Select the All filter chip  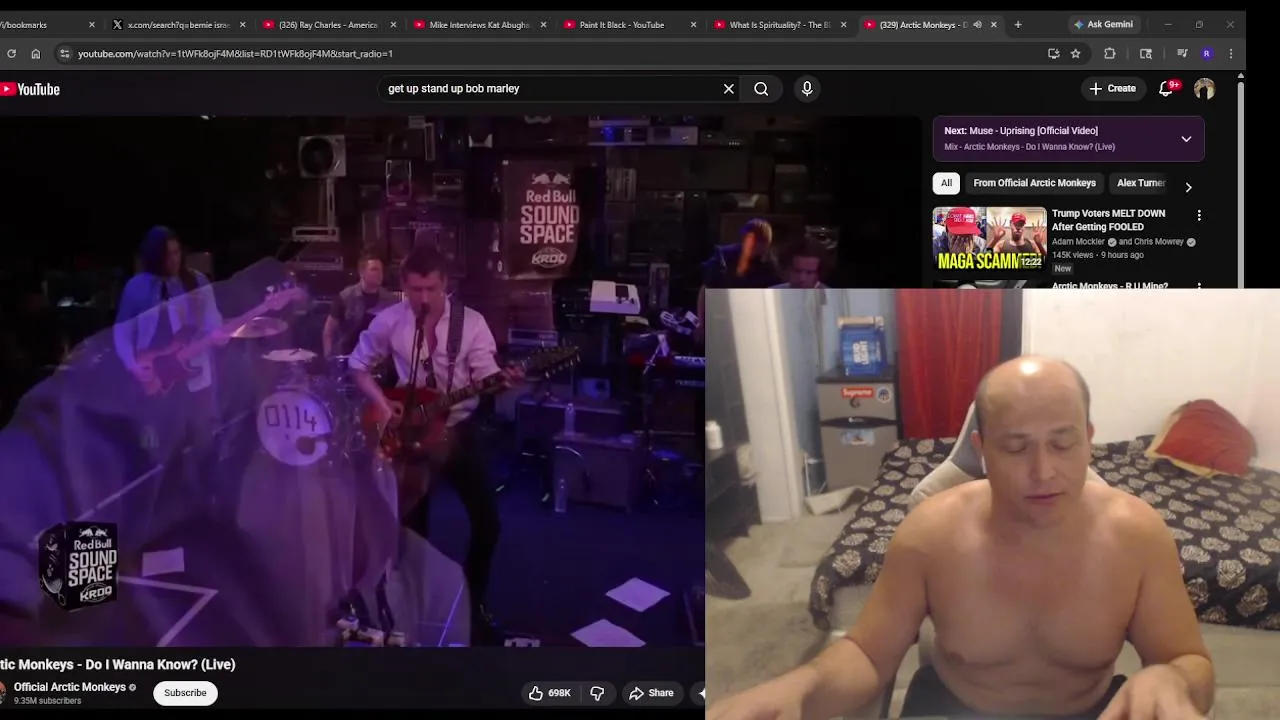pos(946,183)
